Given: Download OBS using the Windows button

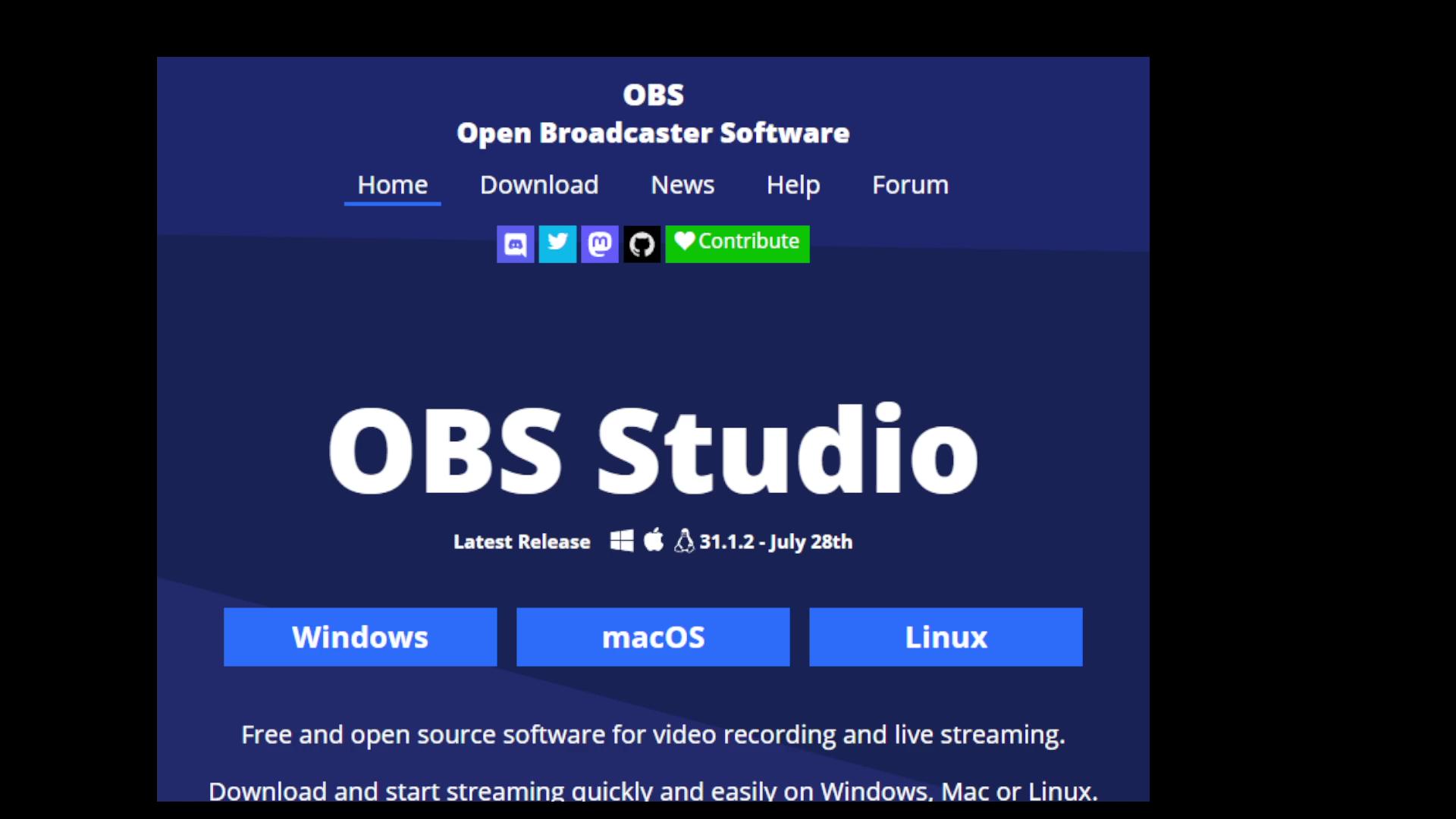Looking at the screenshot, I should click(360, 637).
